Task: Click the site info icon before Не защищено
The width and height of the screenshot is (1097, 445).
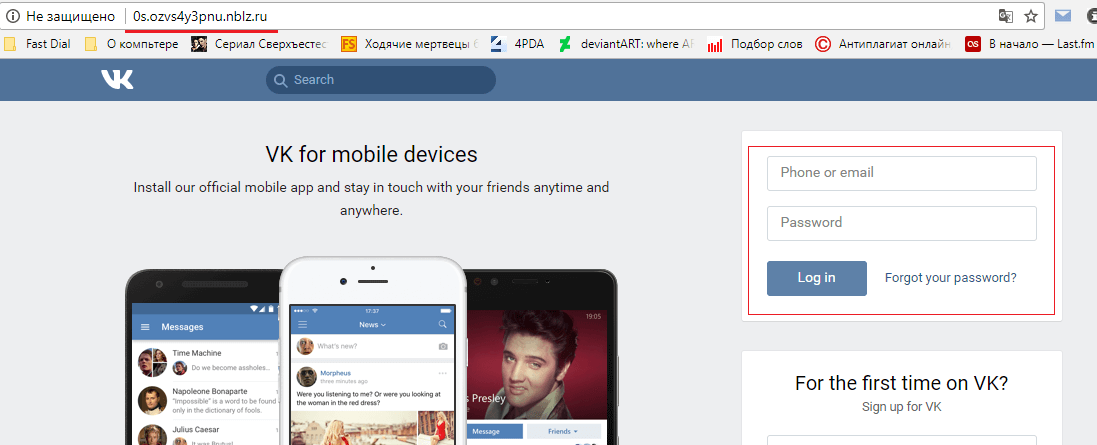Action: [x=12, y=15]
